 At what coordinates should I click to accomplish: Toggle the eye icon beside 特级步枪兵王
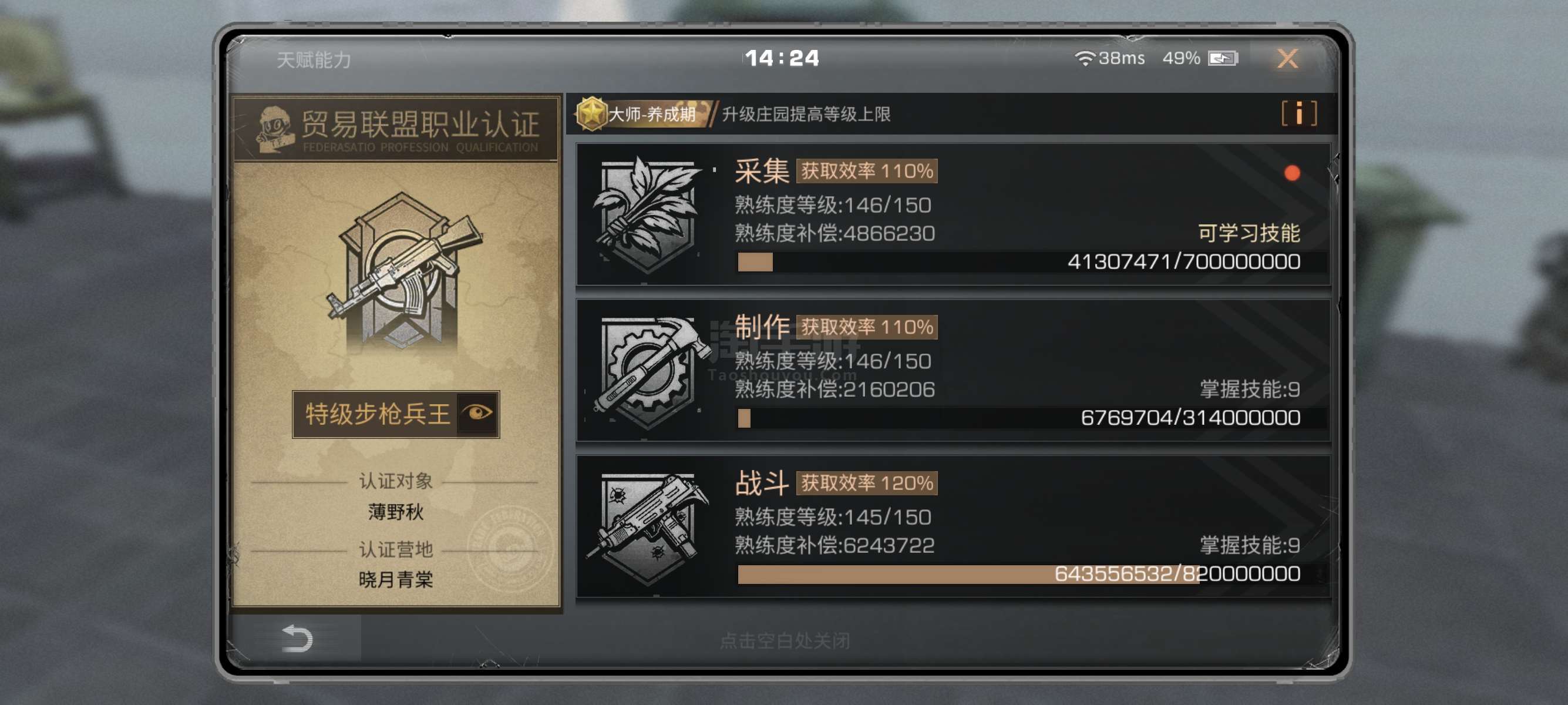[477, 414]
